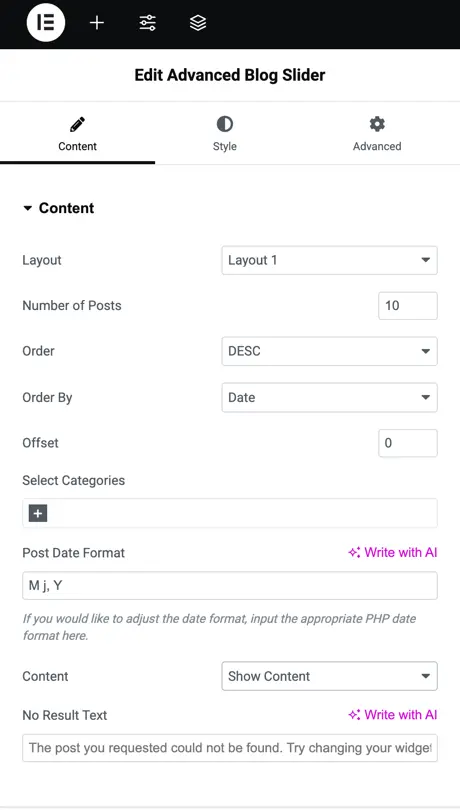
Task: Switch to the Style tab
Action: (225, 133)
